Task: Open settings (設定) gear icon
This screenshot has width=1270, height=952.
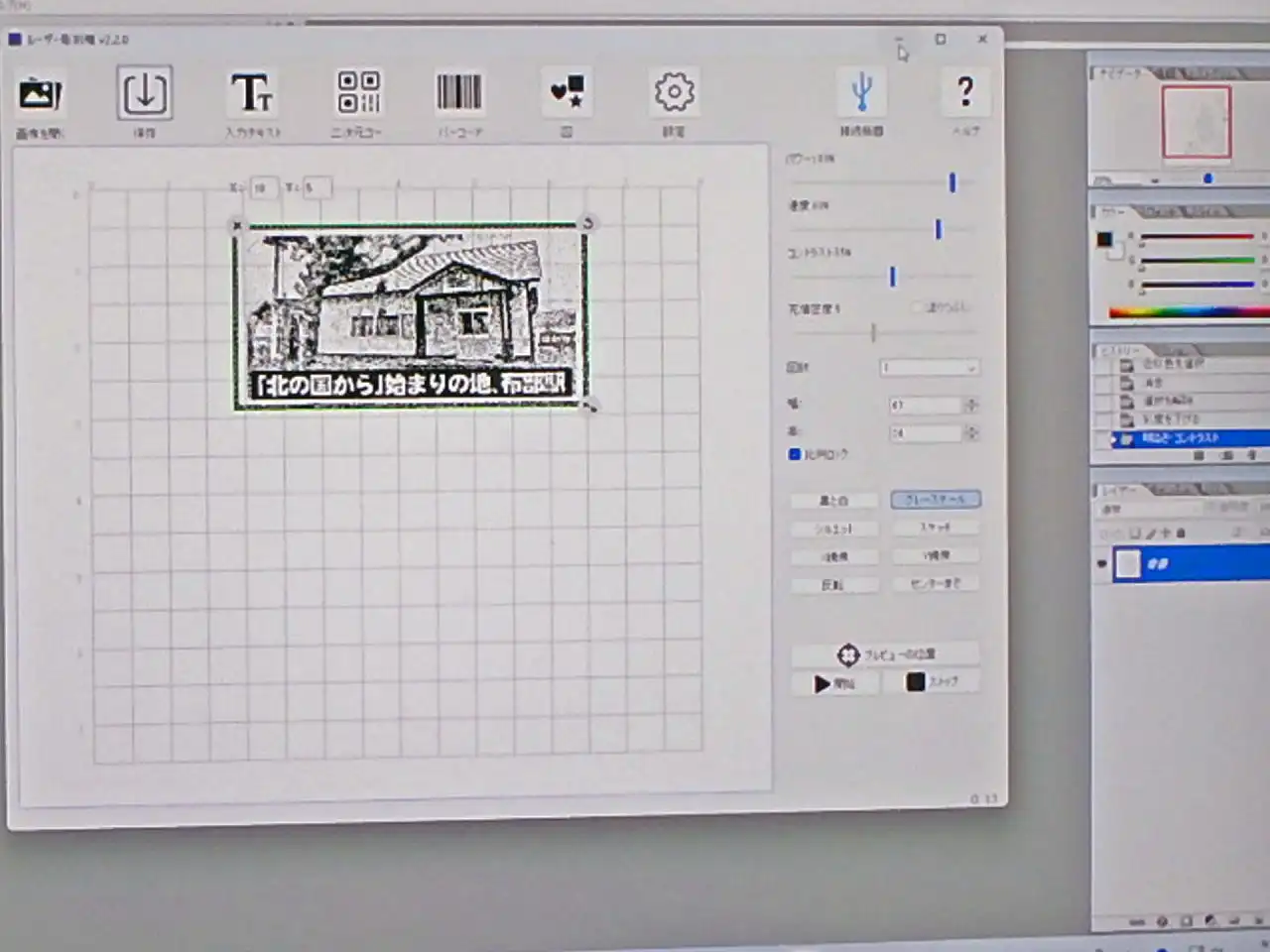Action: (674, 92)
